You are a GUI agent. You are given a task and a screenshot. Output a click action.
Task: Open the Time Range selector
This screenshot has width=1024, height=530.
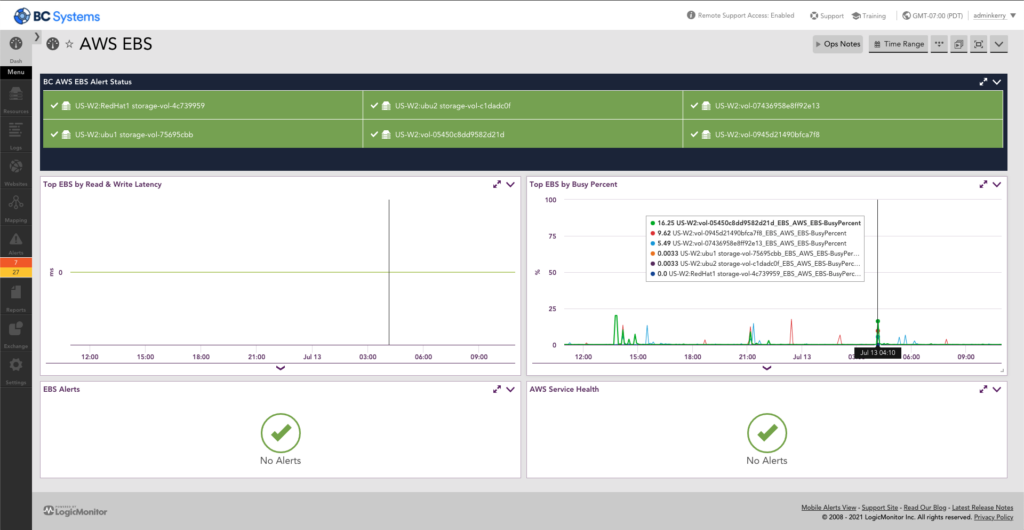click(x=898, y=44)
